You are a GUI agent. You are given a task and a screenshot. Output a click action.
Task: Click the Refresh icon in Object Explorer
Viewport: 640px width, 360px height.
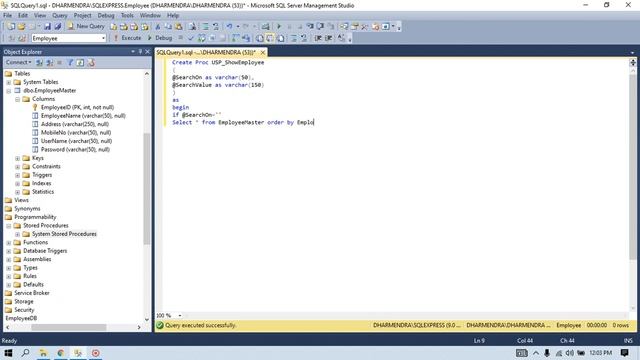click(80, 62)
